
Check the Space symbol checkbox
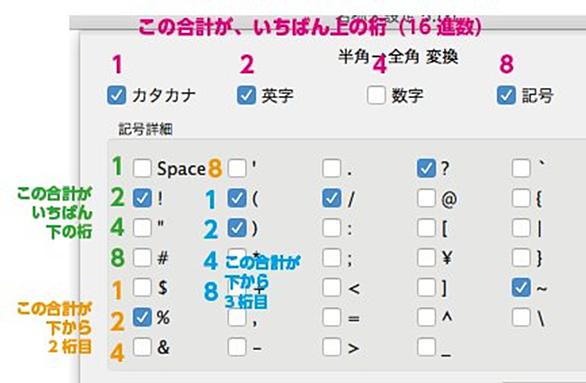142,168
